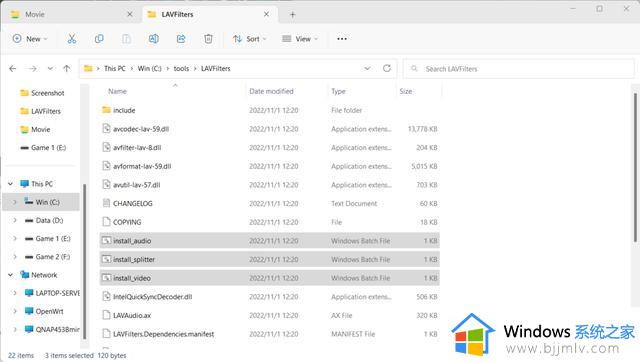Click the Cut scissors icon
640x362 pixels.
72,39
